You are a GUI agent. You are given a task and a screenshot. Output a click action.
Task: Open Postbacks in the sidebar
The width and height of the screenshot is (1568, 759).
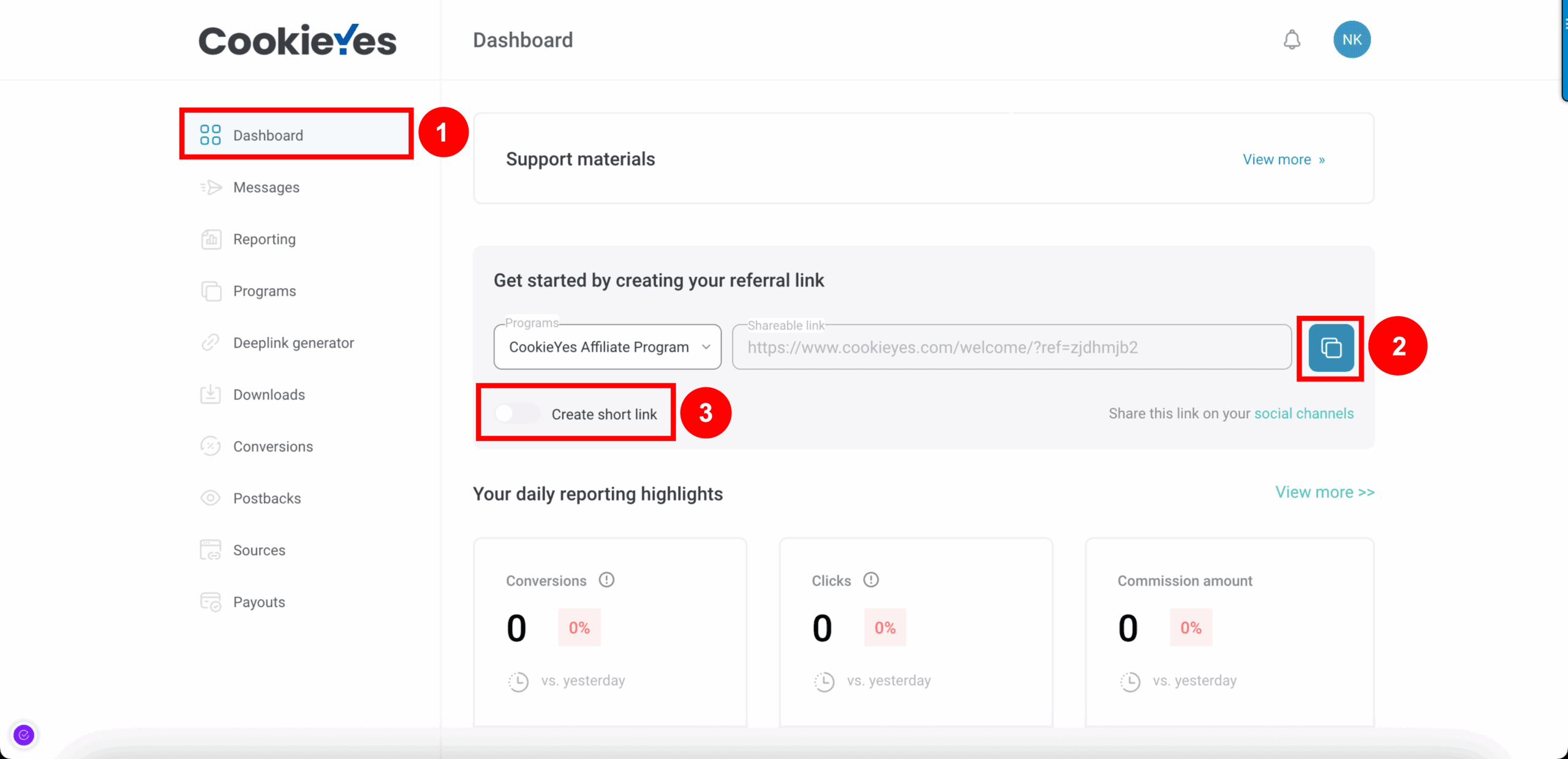[x=266, y=498]
